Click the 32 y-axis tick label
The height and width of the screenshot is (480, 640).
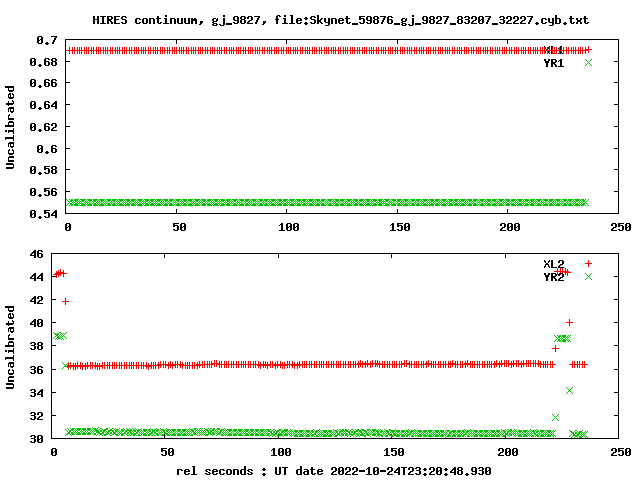click(x=36, y=416)
